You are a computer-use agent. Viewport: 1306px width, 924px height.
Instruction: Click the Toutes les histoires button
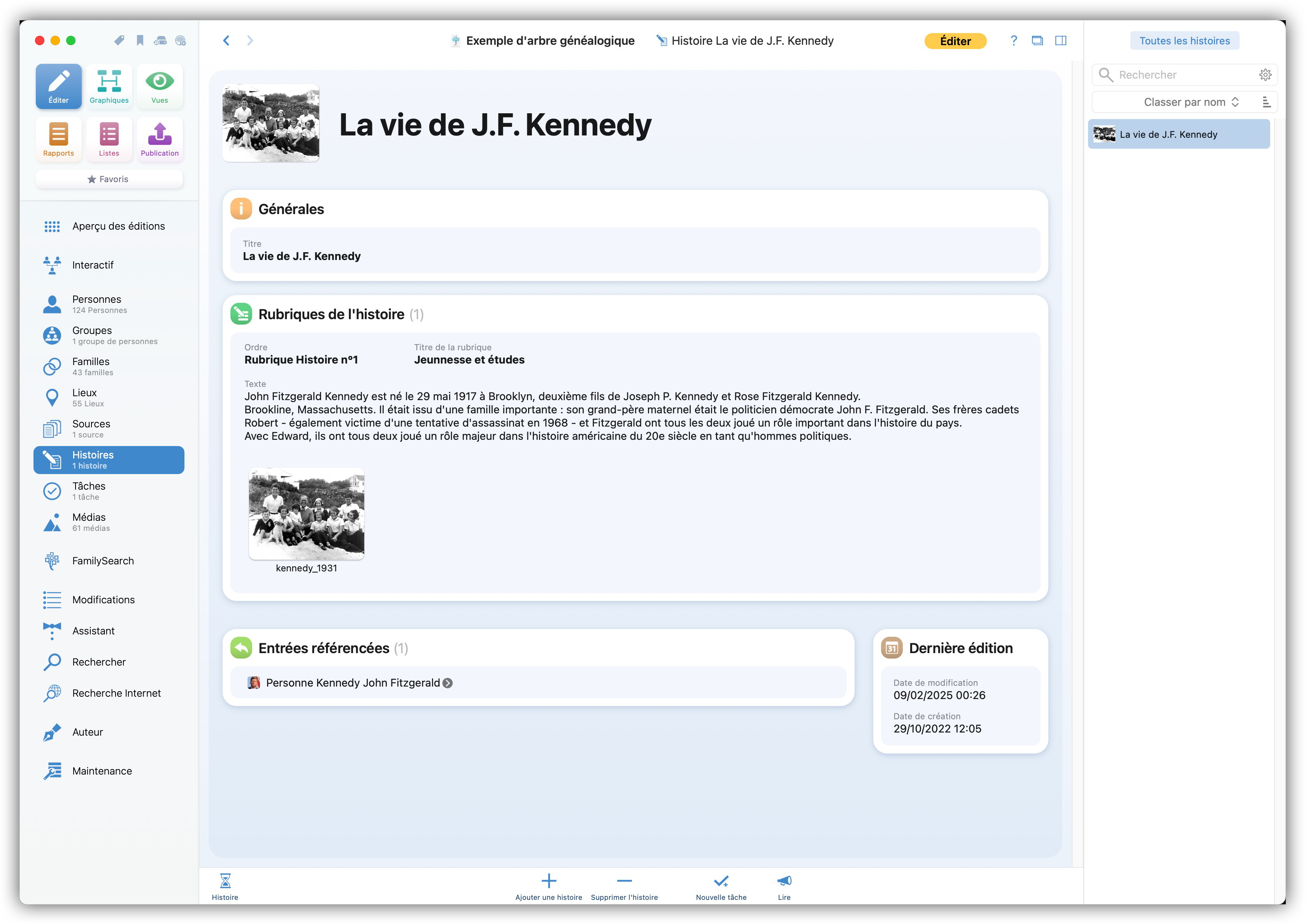tap(1185, 41)
